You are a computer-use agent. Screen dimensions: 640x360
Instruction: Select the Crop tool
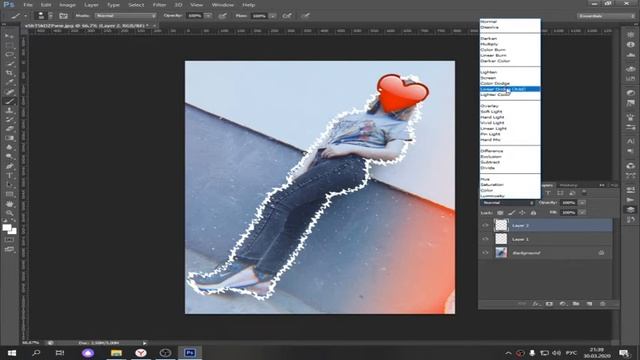click(9, 73)
